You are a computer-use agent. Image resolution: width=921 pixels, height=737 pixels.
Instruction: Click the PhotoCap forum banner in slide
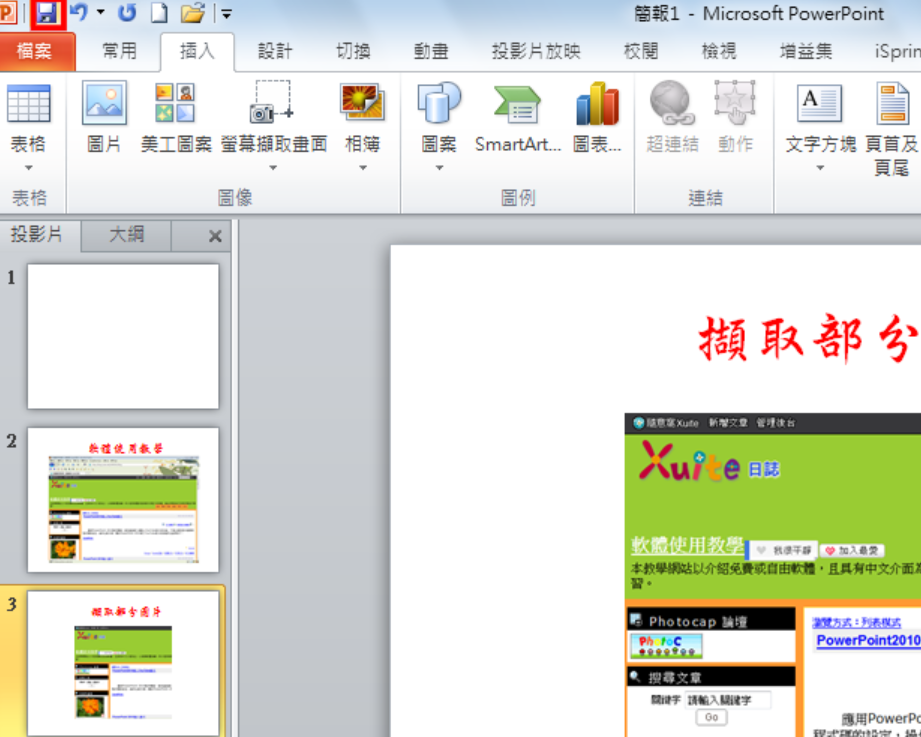tap(665, 645)
